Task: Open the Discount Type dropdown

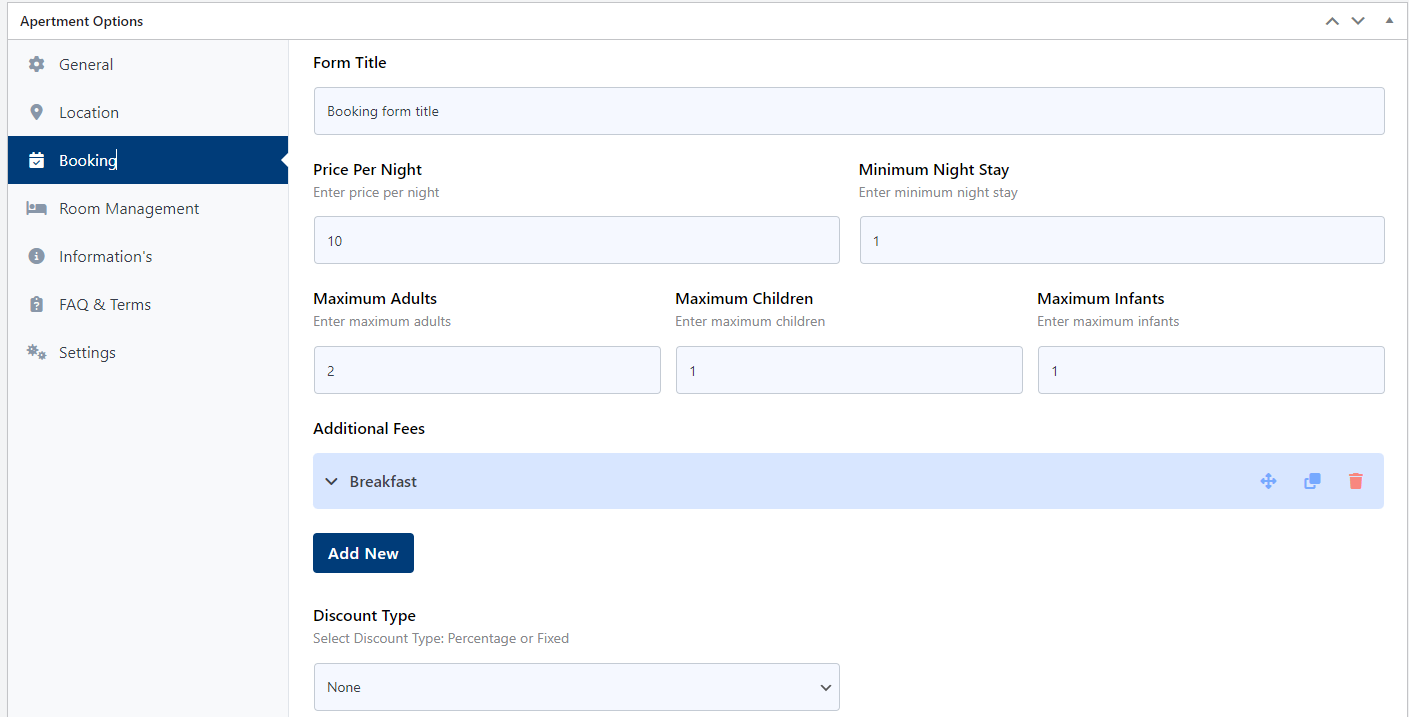Action: (x=576, y=687)
